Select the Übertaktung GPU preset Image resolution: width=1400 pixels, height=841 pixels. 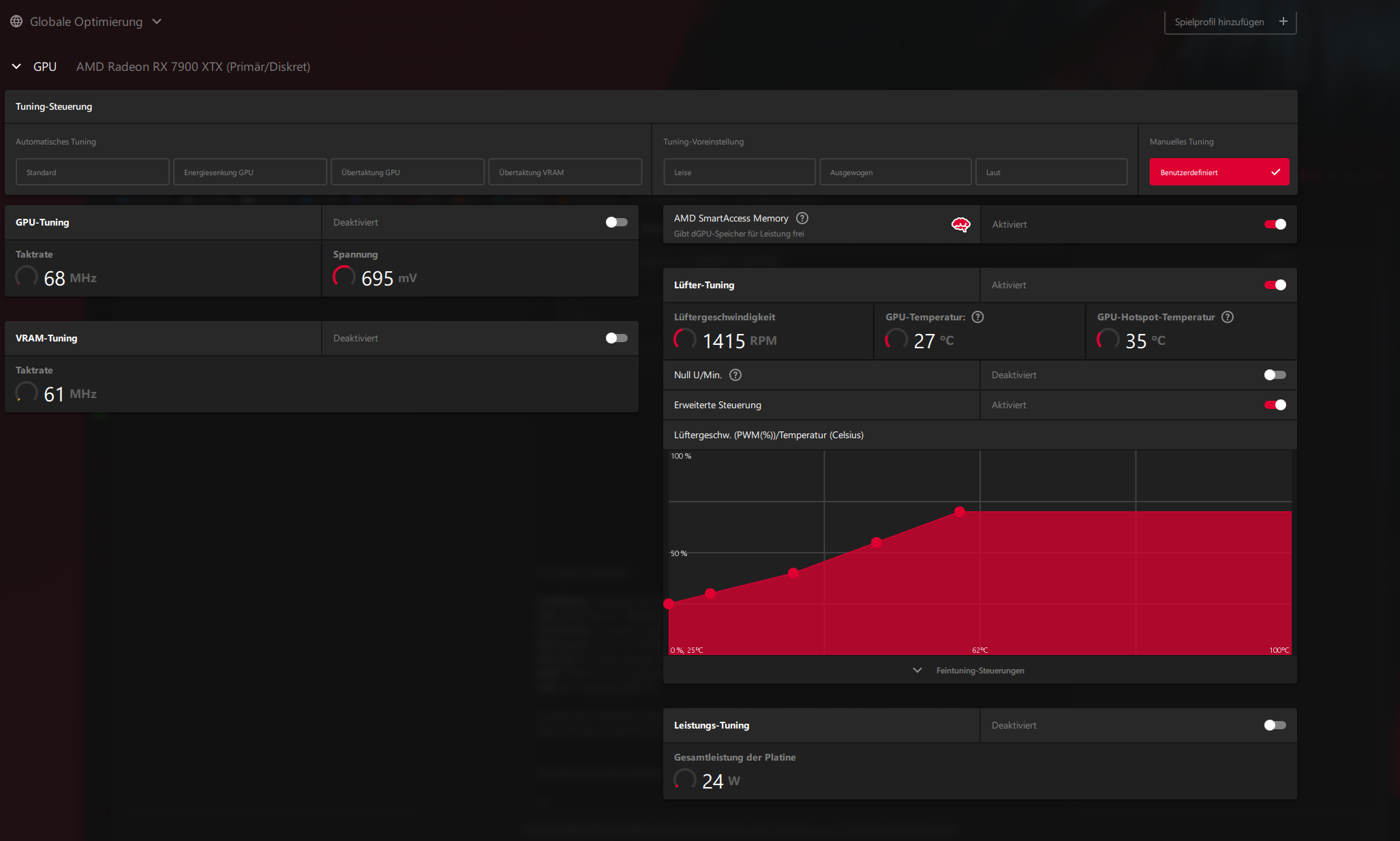pos(408,172)
